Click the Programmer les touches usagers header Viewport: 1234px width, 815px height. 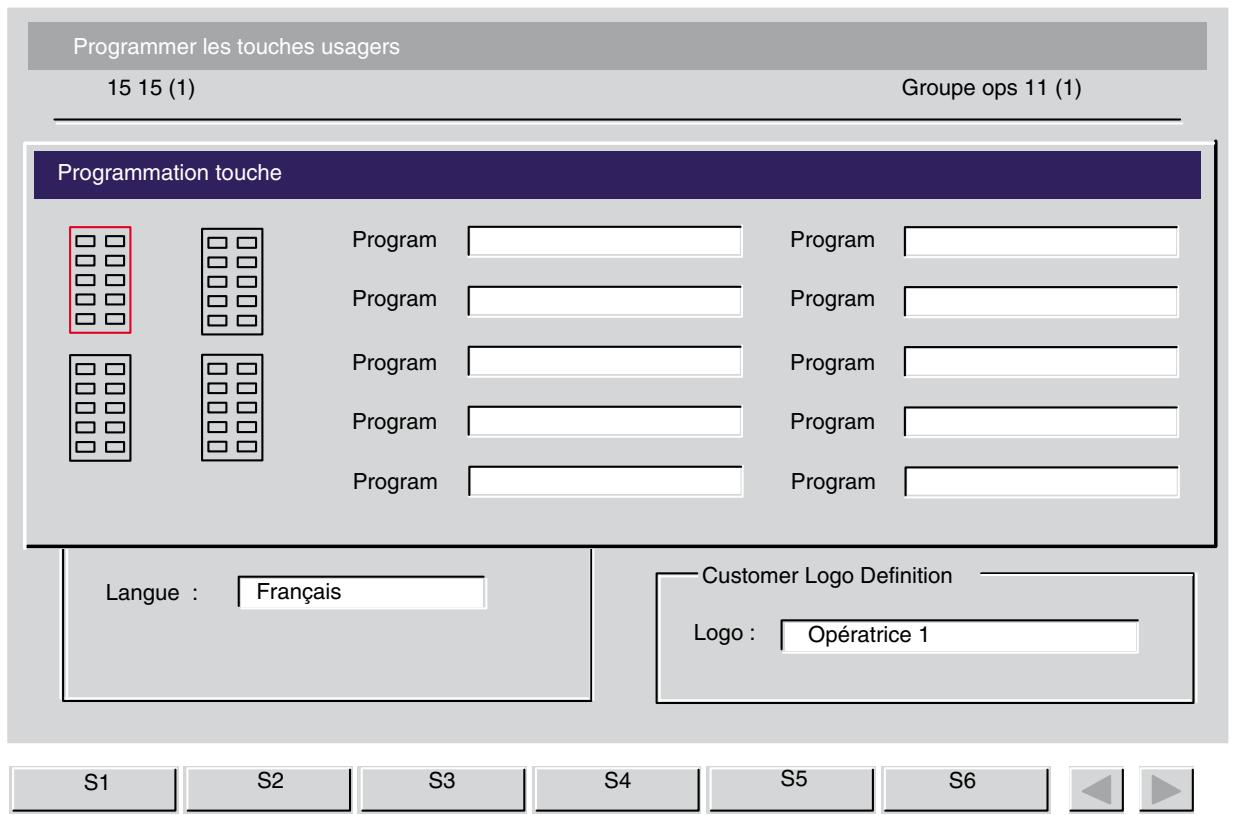click(x=617, y=46)
